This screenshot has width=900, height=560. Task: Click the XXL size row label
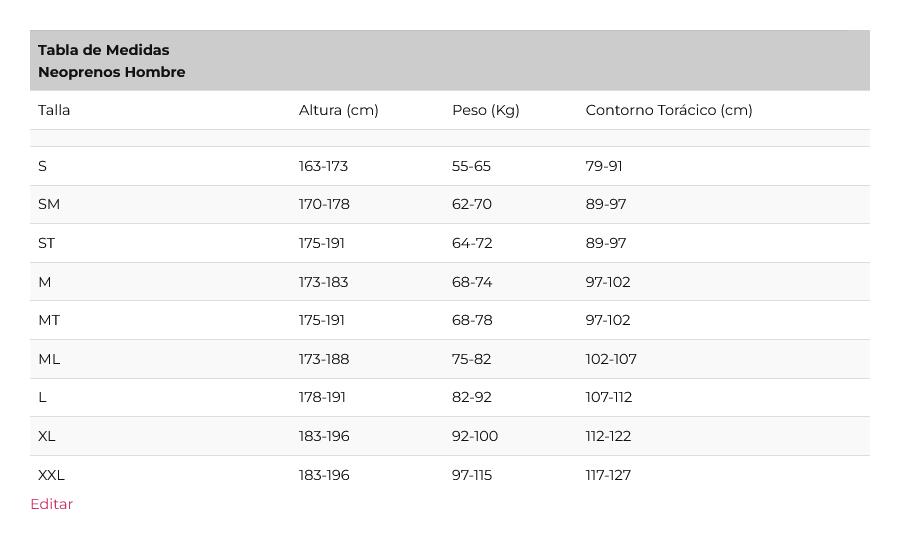51,475
